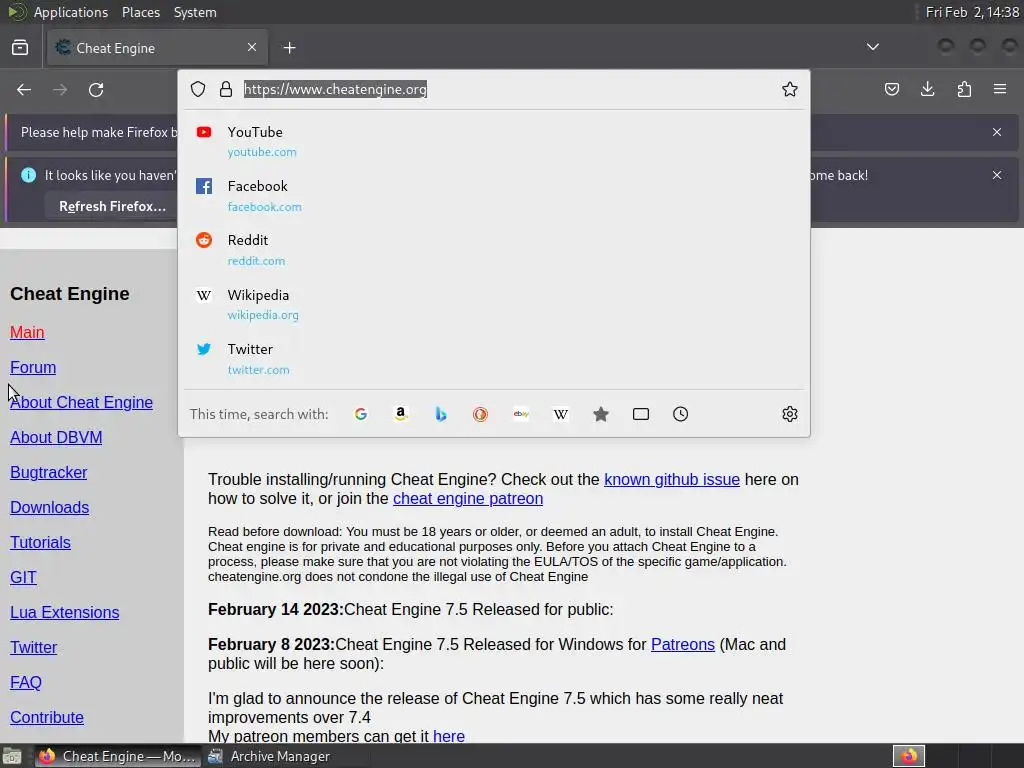Open the Firefox hamburger menu
The image size is (1024, 768).
coord(1000,89)
